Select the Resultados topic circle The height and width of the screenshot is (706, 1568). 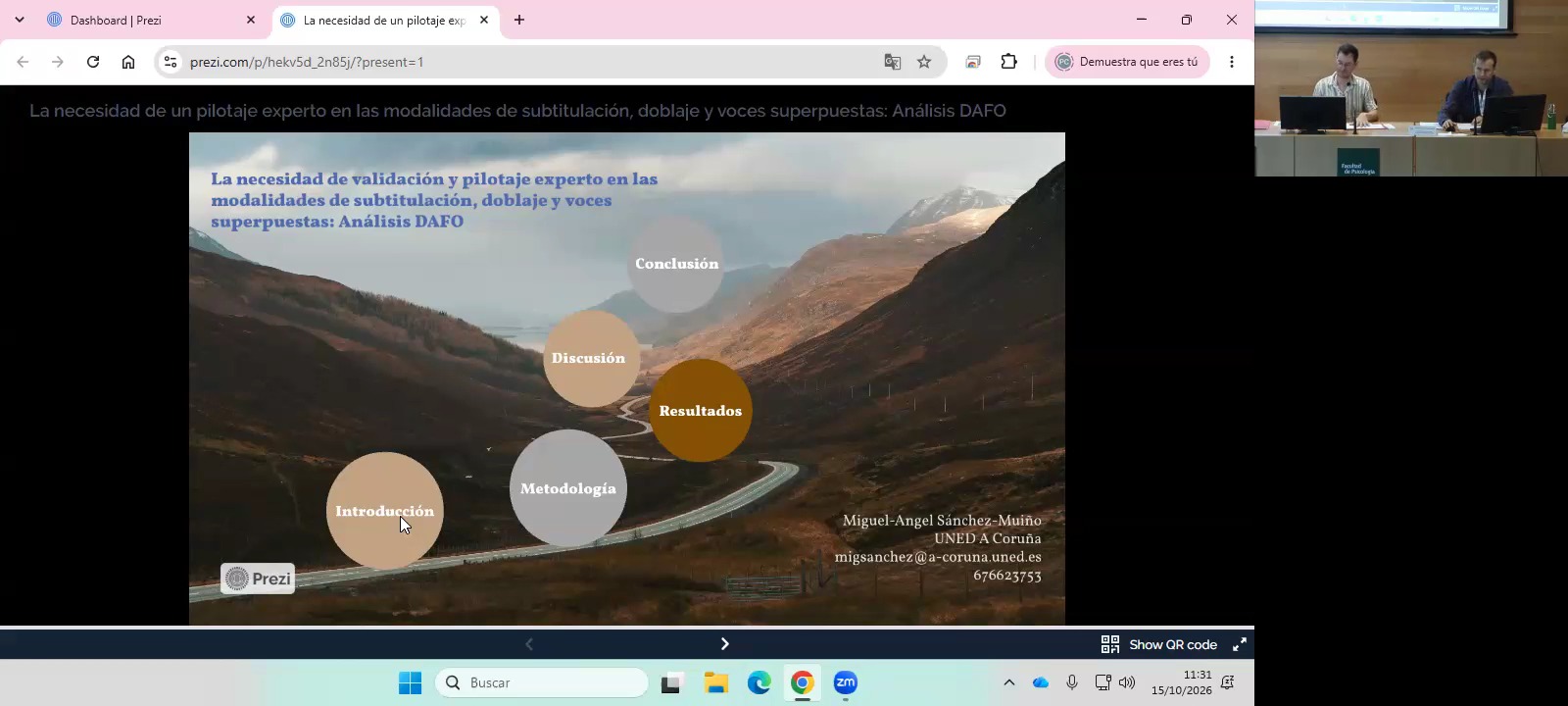point(700,410)
